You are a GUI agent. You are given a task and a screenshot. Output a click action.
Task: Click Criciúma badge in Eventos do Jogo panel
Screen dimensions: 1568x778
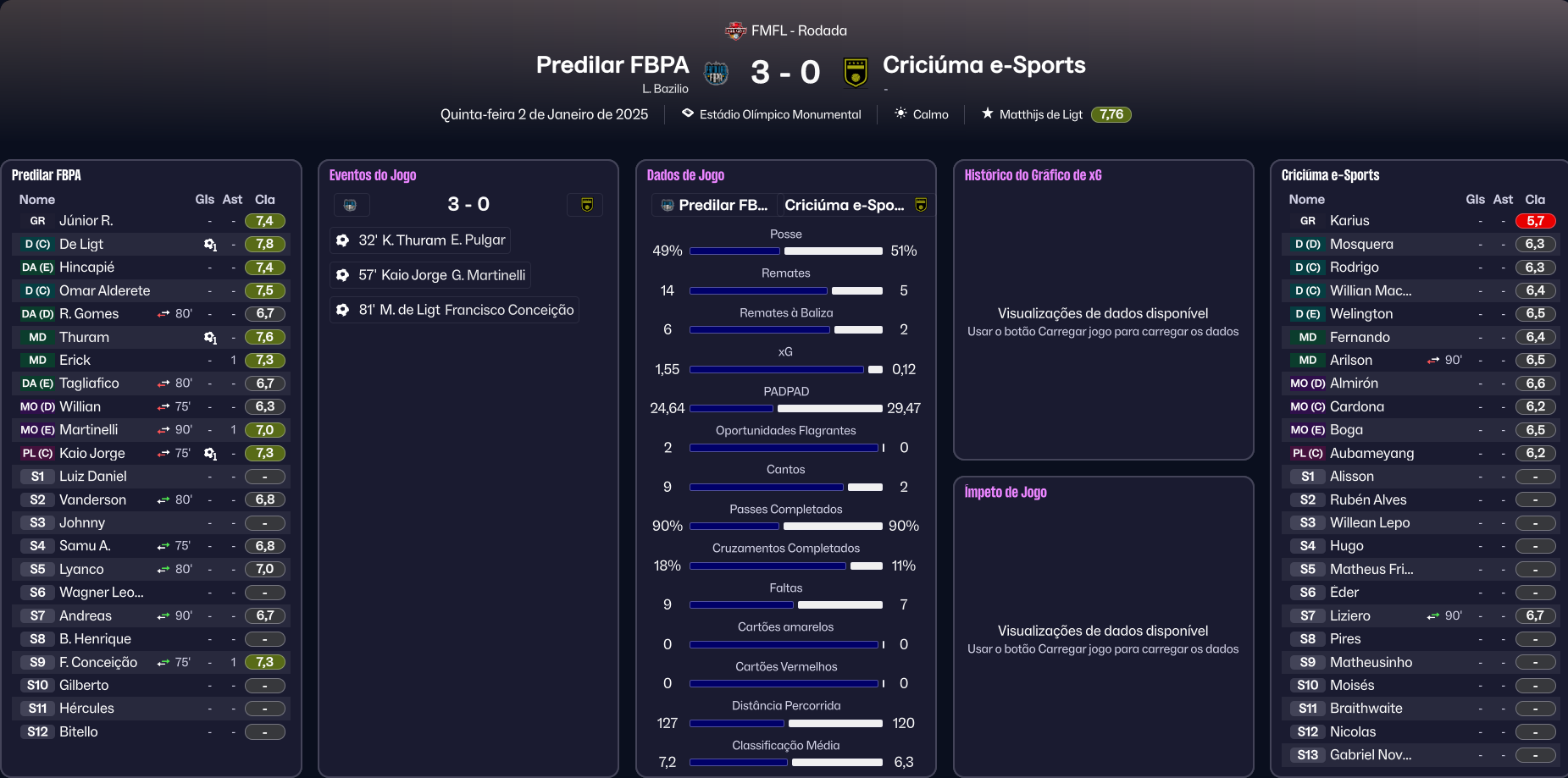[586, 205]
